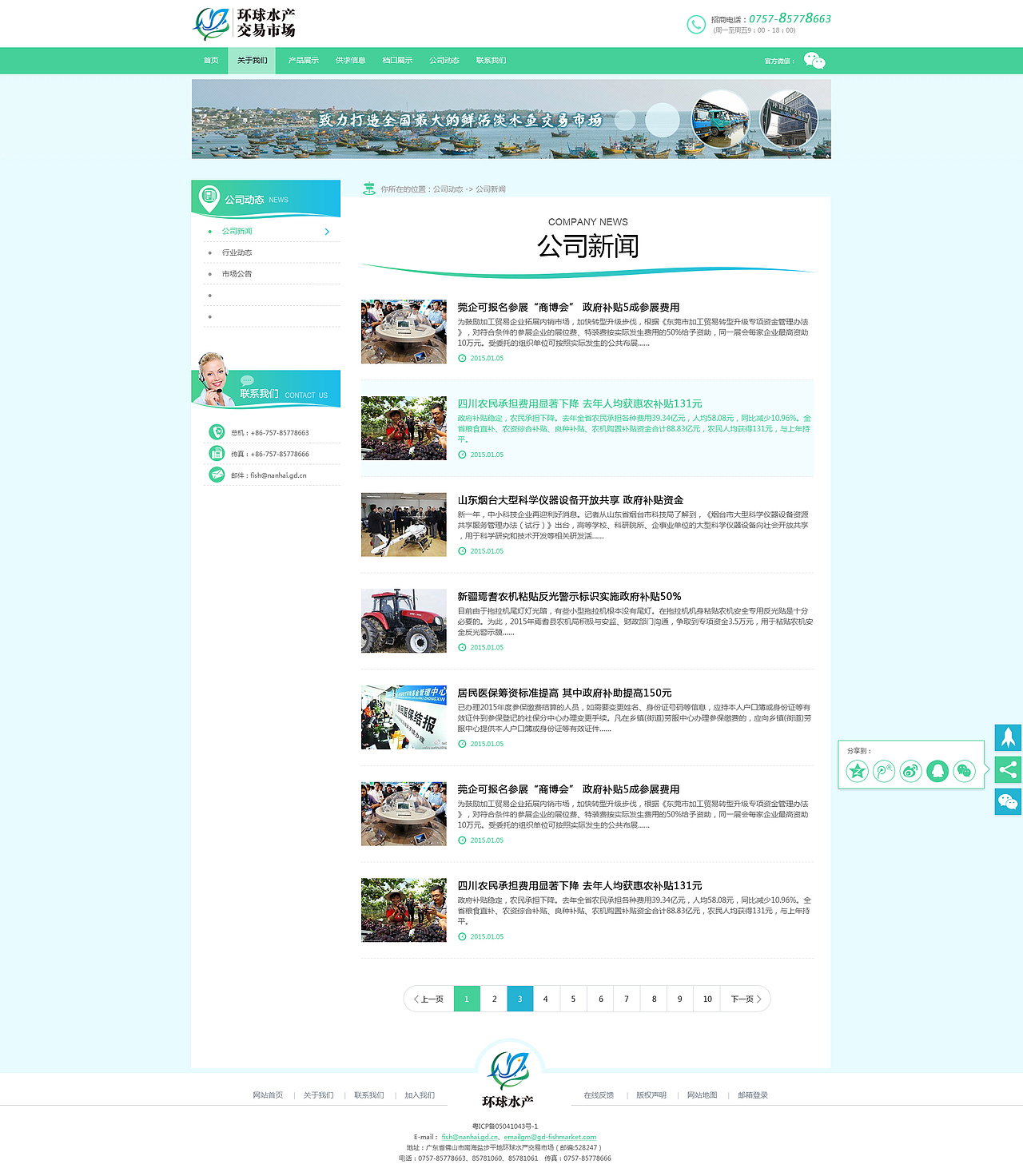Image resolution: width=1023 pixels, height=1176 pixels.
Task: Click footer link 在线反馈
Action: (599, 1095)
